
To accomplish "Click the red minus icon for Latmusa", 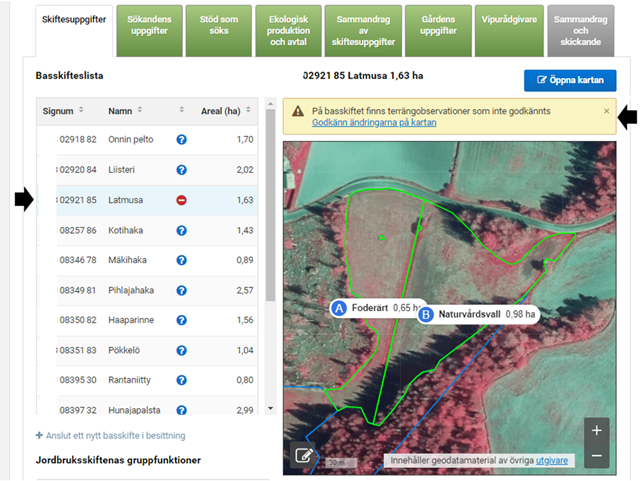I will [x=182, y=200].
